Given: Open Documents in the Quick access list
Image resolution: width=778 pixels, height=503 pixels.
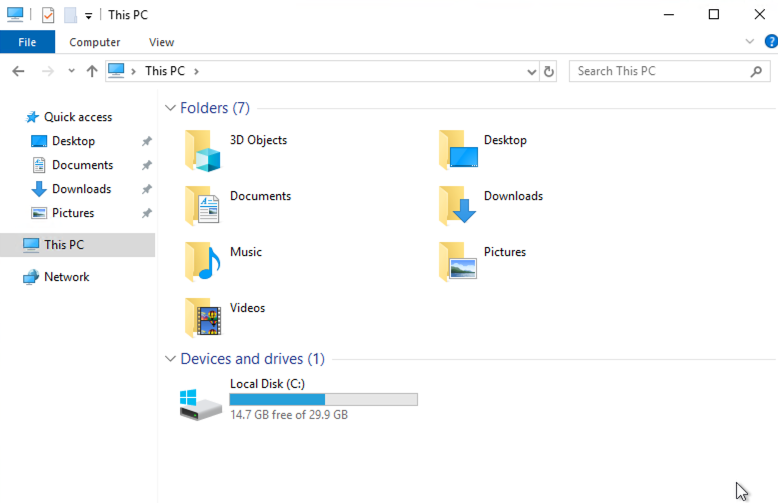Looking at the screenshot, I should coord(83,165).
